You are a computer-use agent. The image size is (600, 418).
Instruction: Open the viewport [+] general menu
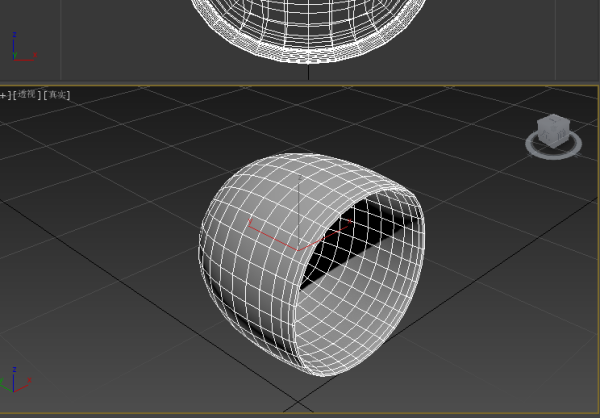click(x=3, y=95)
